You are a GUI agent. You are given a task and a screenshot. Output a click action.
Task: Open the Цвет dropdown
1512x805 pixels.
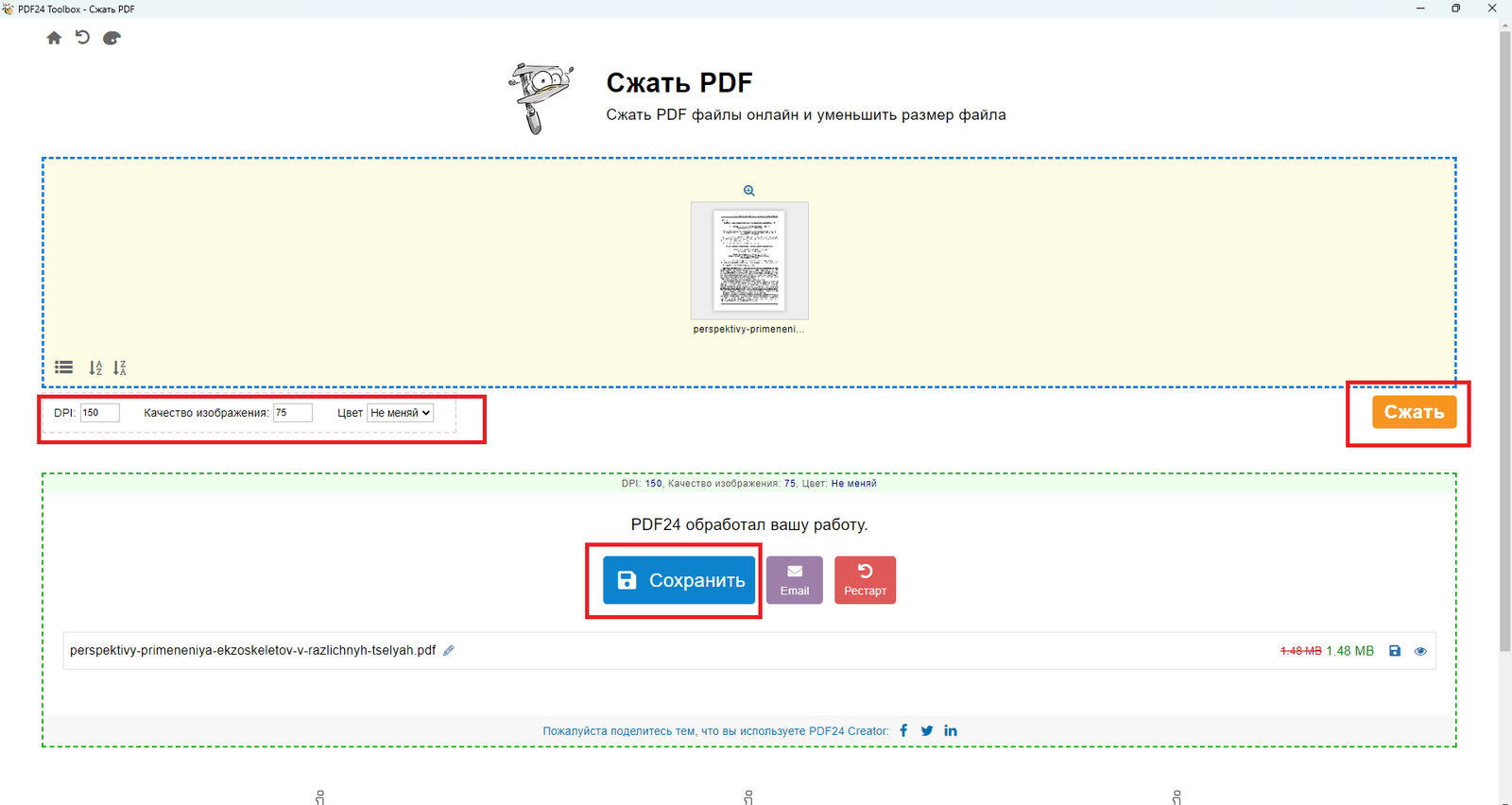400,413
